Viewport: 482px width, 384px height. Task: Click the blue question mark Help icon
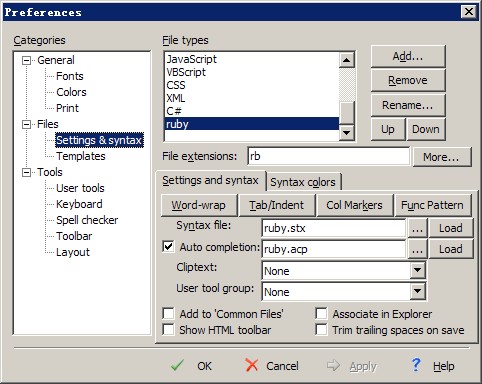point(416,365)
